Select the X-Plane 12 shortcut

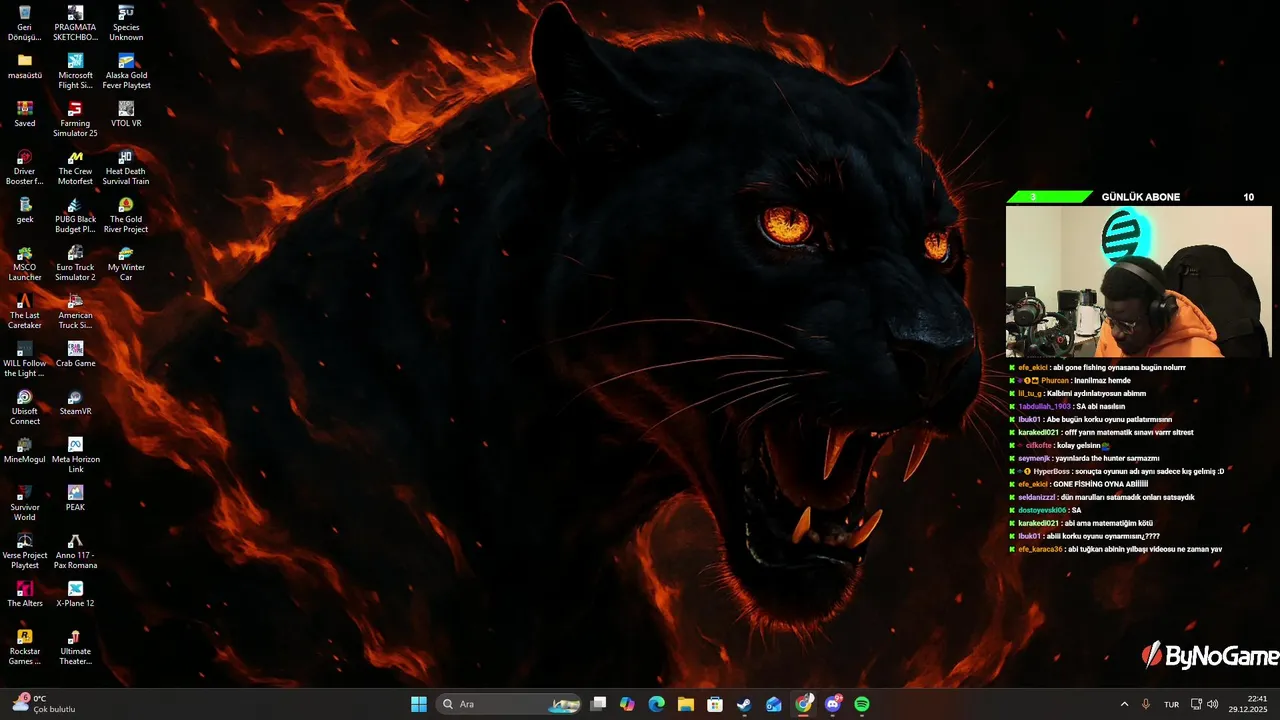click(75, 594)
